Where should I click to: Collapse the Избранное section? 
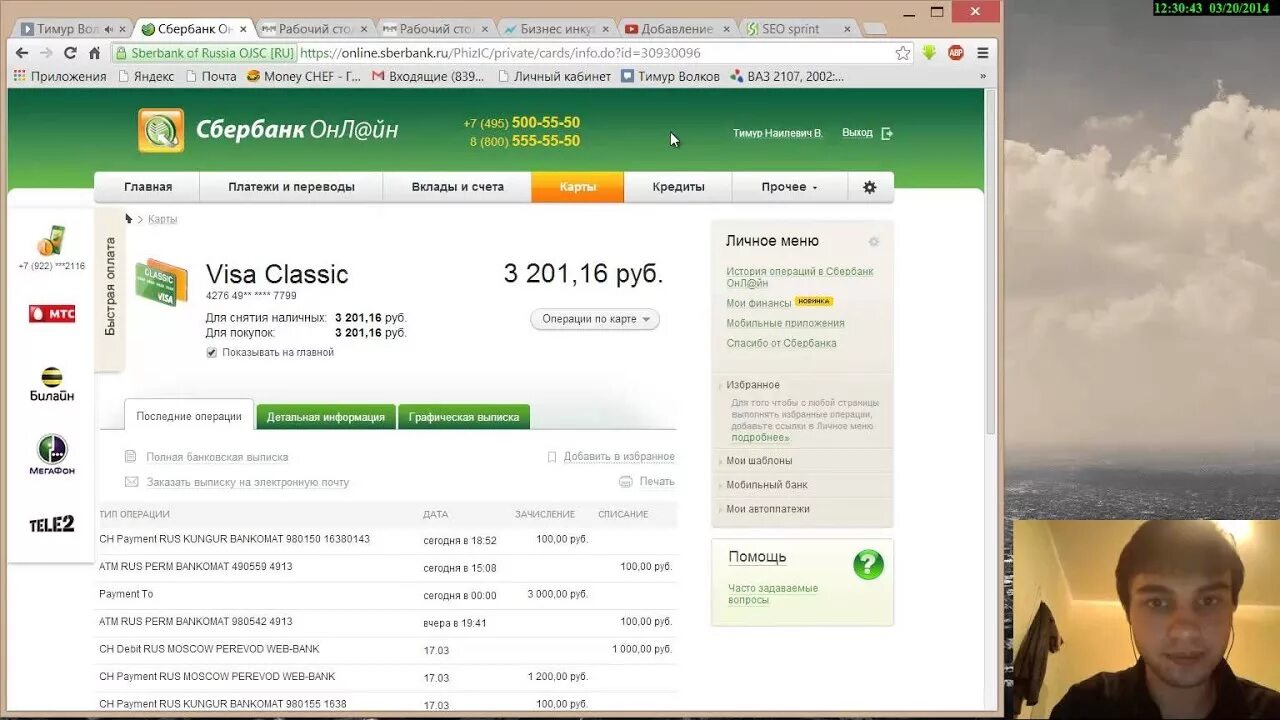click(x=753, y=385)
